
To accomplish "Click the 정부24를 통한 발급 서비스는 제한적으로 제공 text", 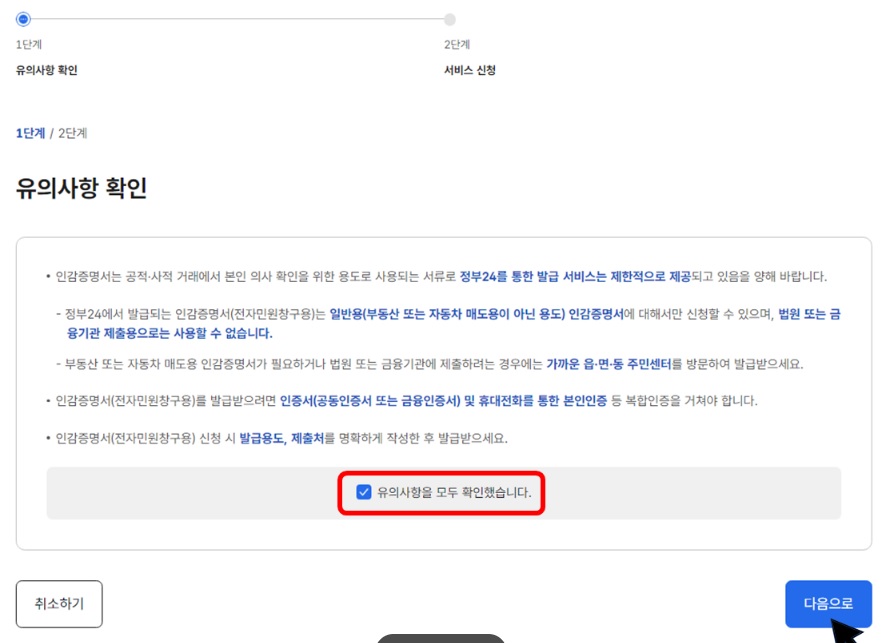I will click(576, 276).
